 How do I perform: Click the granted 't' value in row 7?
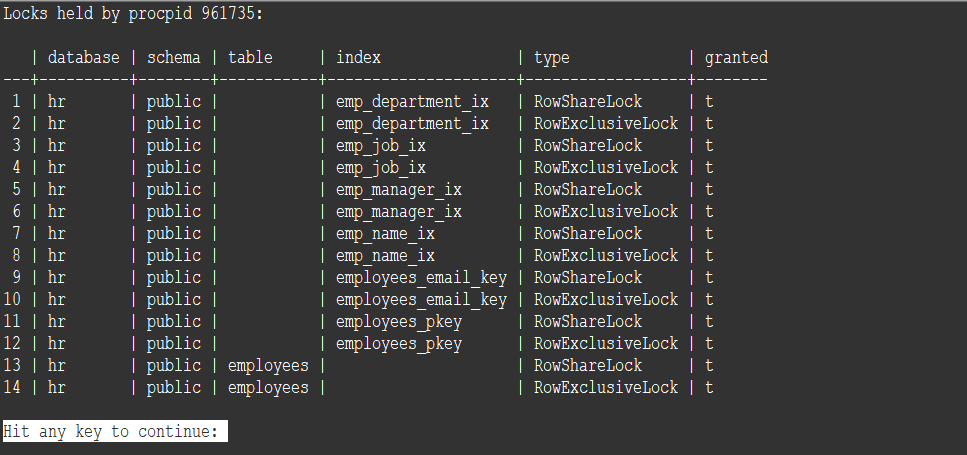coord(709,234)
